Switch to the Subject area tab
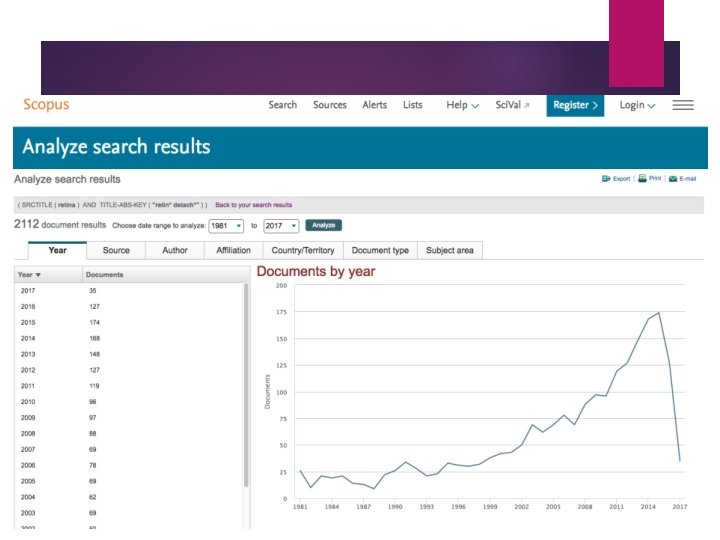The height and width of the screenshot is (540, 720). pyautogui.click(x=450, y=250)
